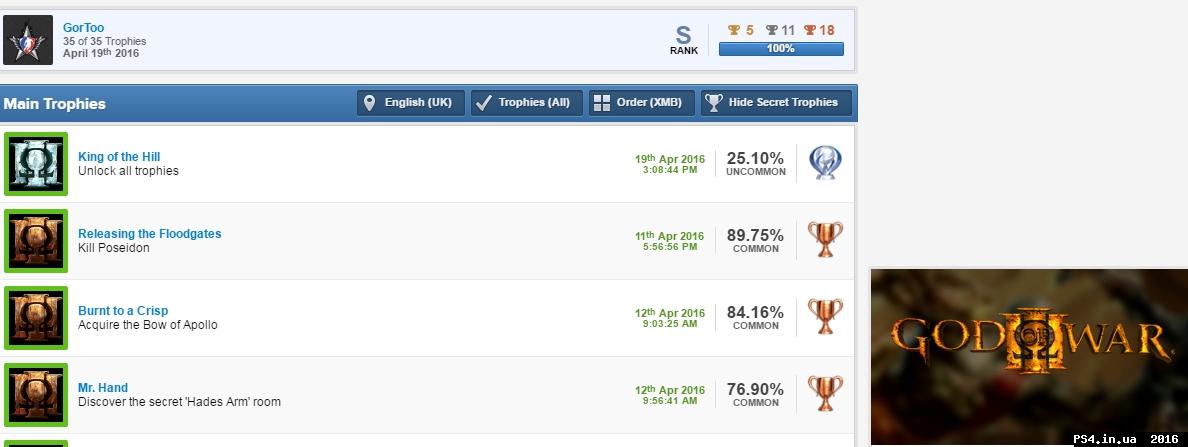Click the 100% completion progress bar
1188x447 pixels.
click(x=781, y=49)
